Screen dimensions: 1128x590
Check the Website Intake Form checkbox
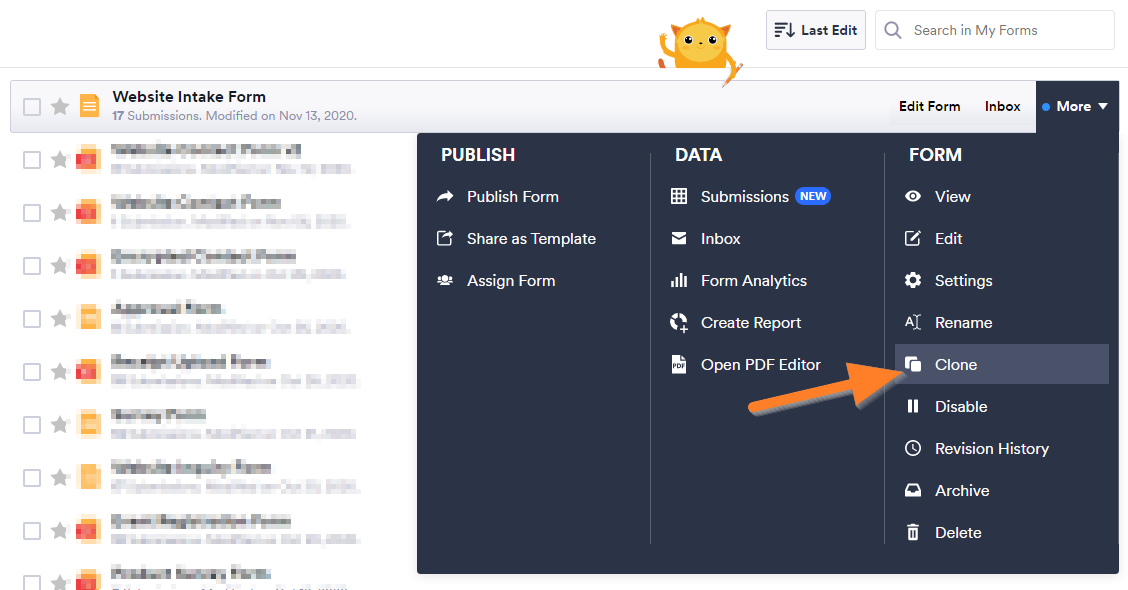[x=32, y=106]
